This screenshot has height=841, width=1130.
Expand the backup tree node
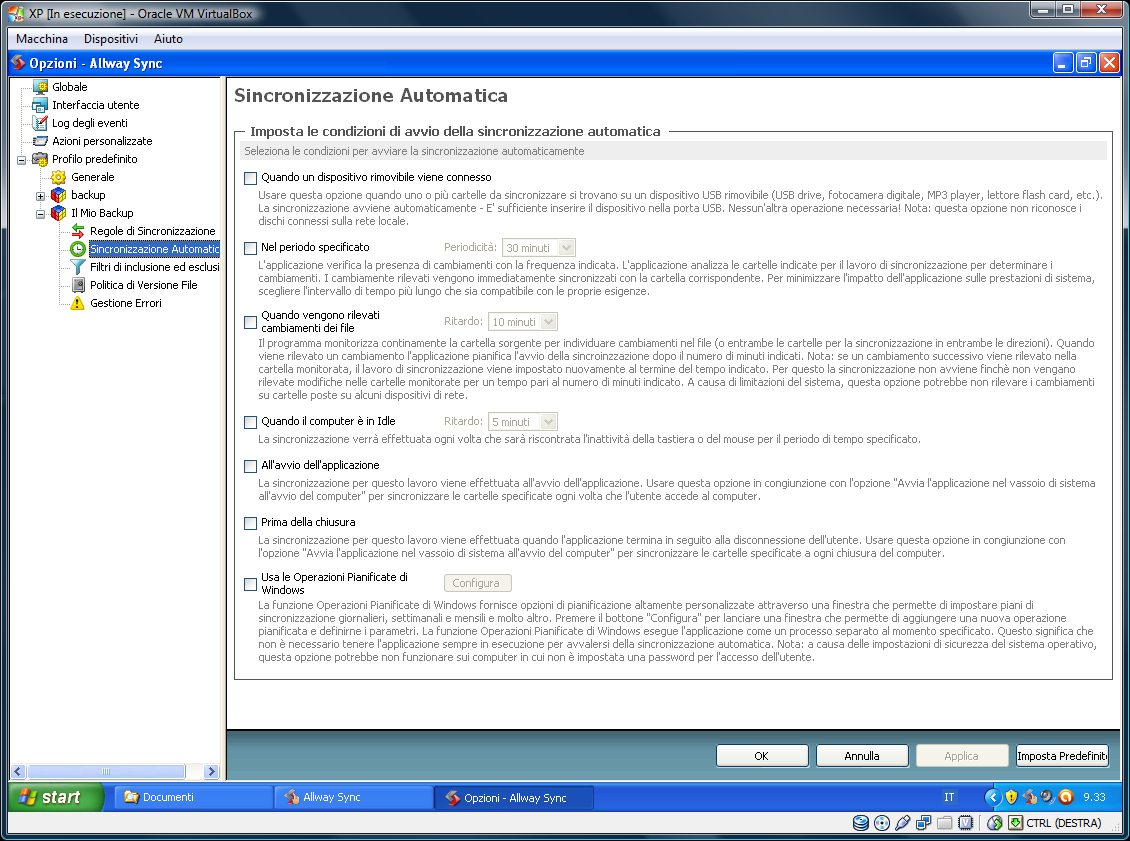pos(40,196)
